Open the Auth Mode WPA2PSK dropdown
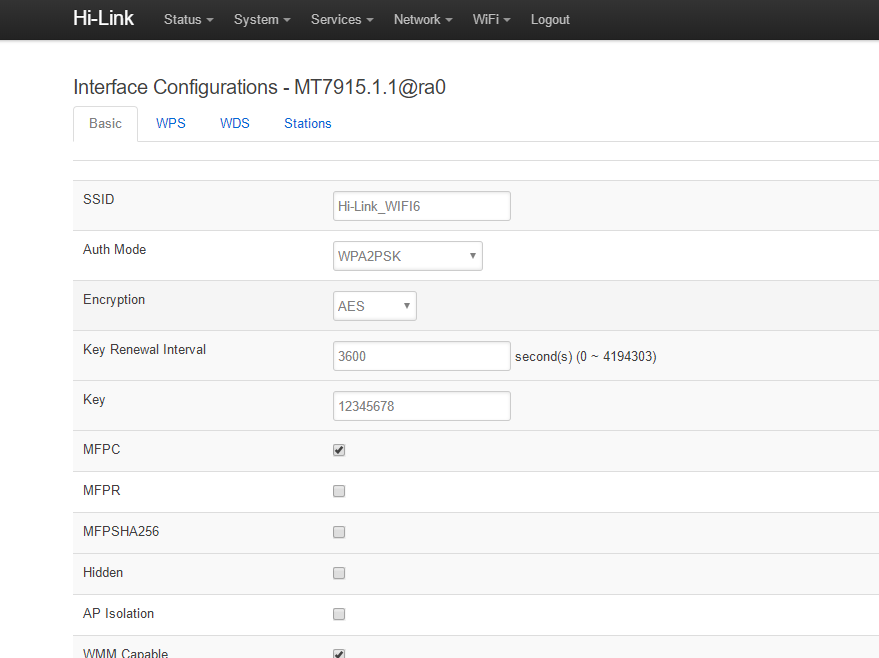Viewport: 879px width, 658px height. point(408,256)
